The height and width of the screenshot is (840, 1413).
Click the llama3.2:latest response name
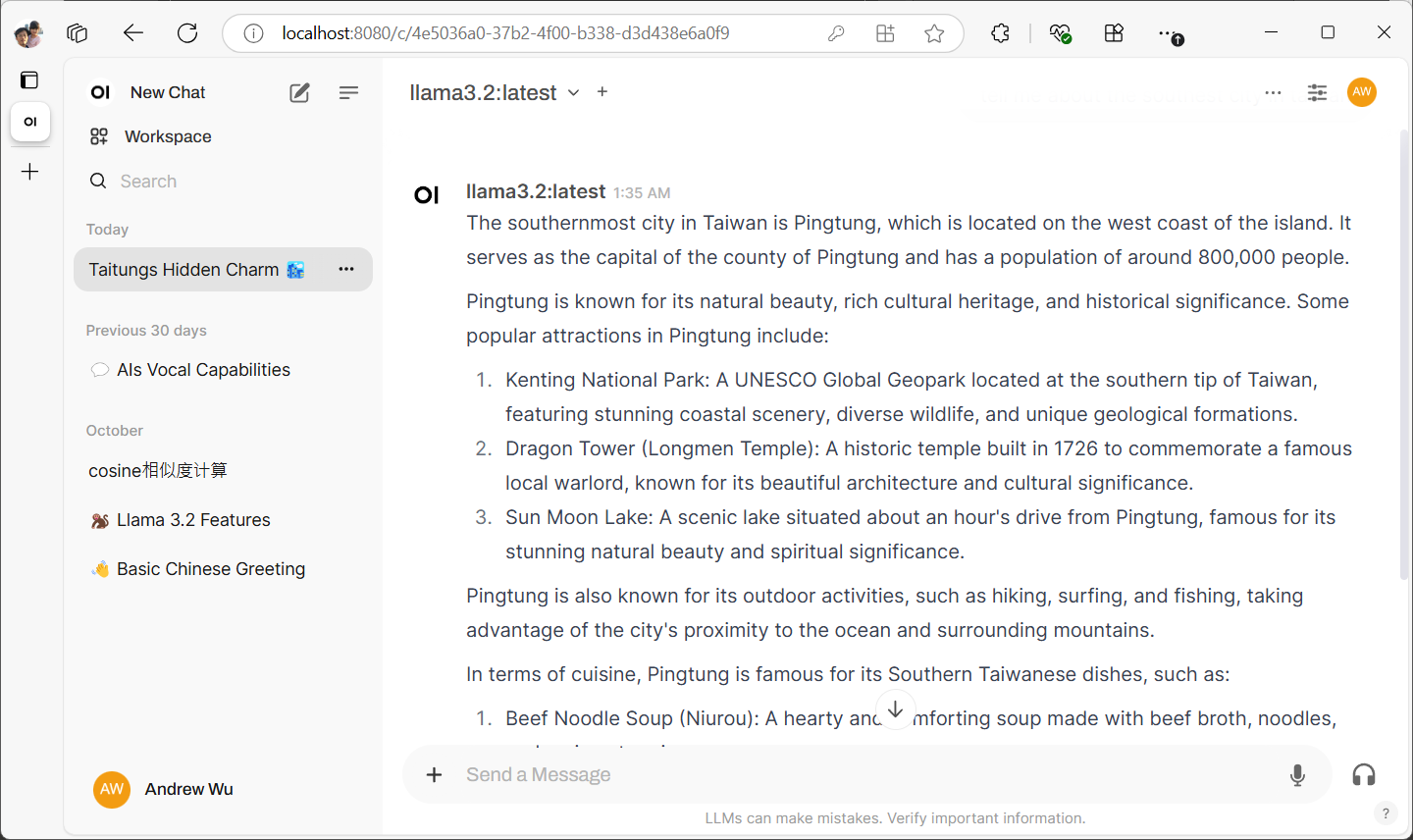click(x=536, y=191)
